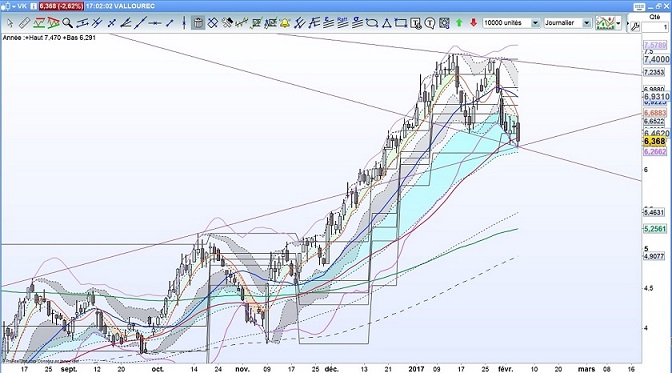Click the info icon beside VK
Viewport: 672px width, 373px height.
click(33, 6)
